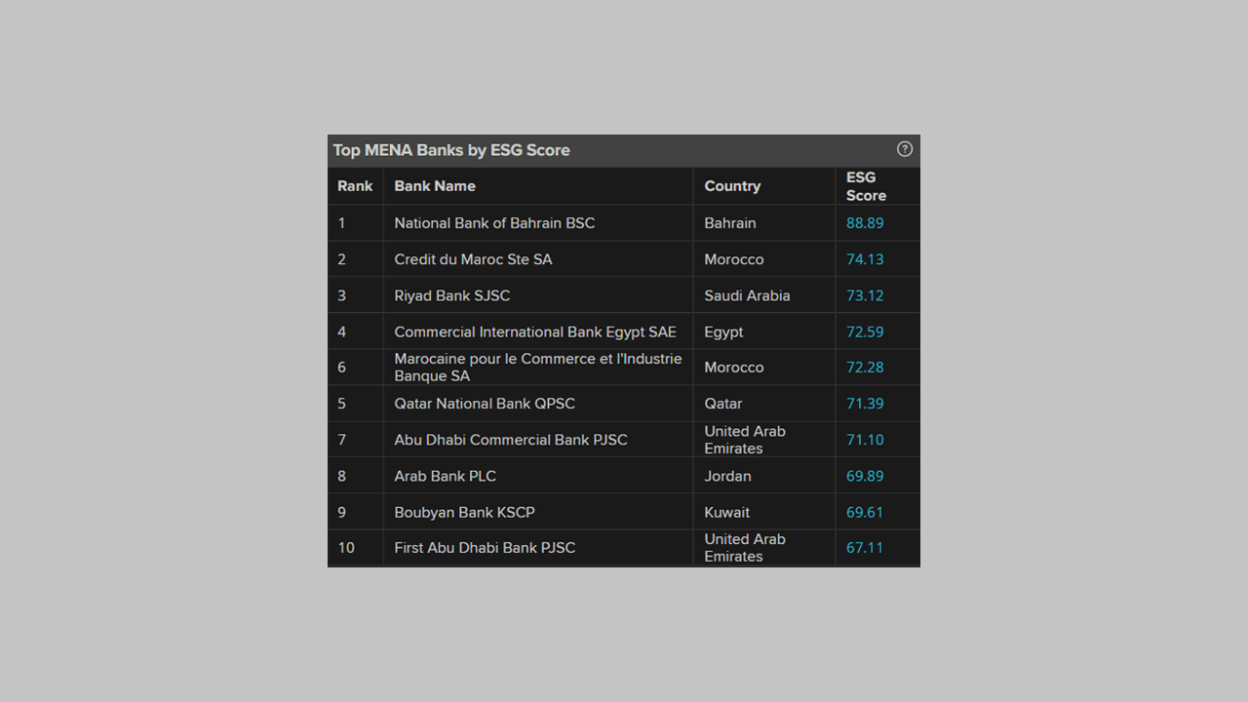Viewport: 1248px width, 702px height.
Task: Sort table by the Rank column header
Action: point(354,186)
